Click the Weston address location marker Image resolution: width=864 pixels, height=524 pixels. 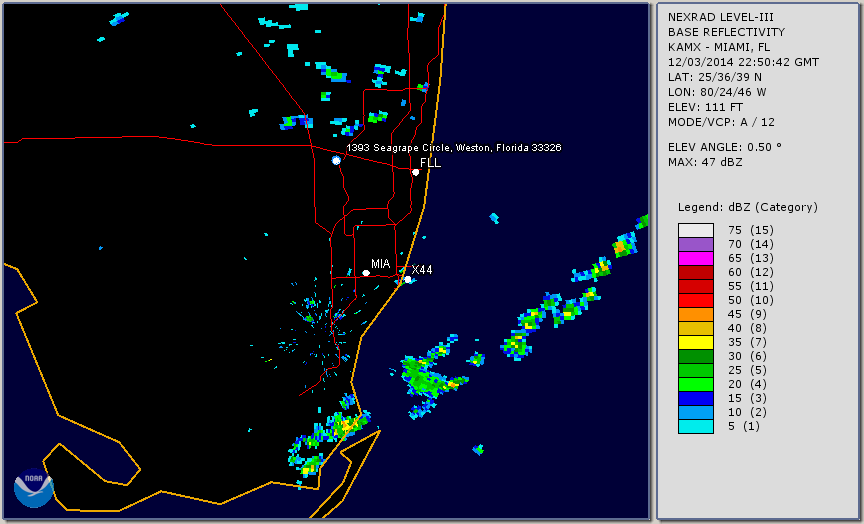336,160
